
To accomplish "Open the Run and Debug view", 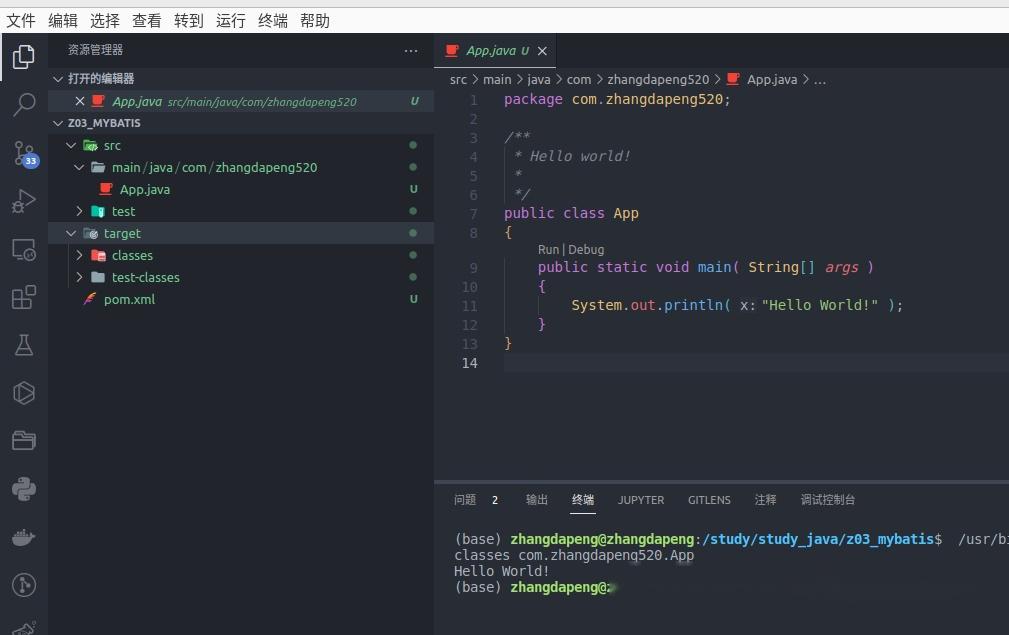I will [24, 201].
